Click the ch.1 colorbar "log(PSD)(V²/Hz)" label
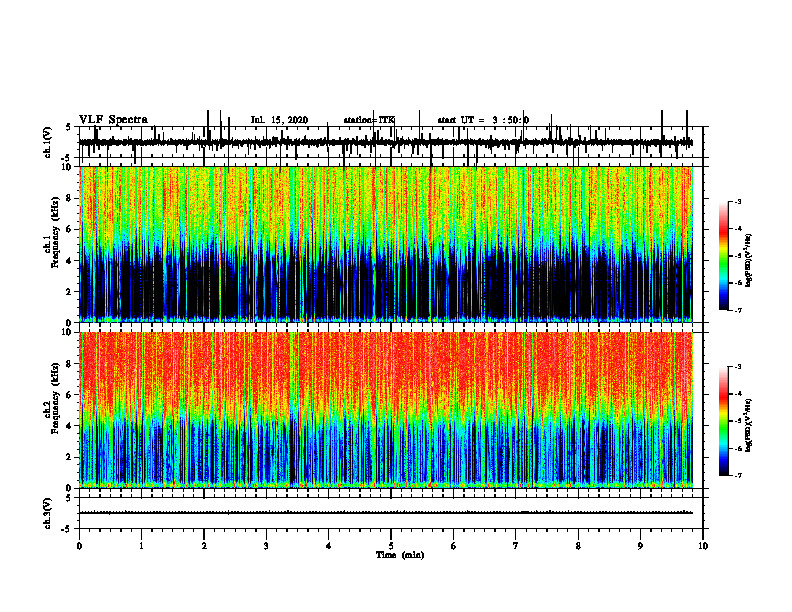 click(748, 261)
